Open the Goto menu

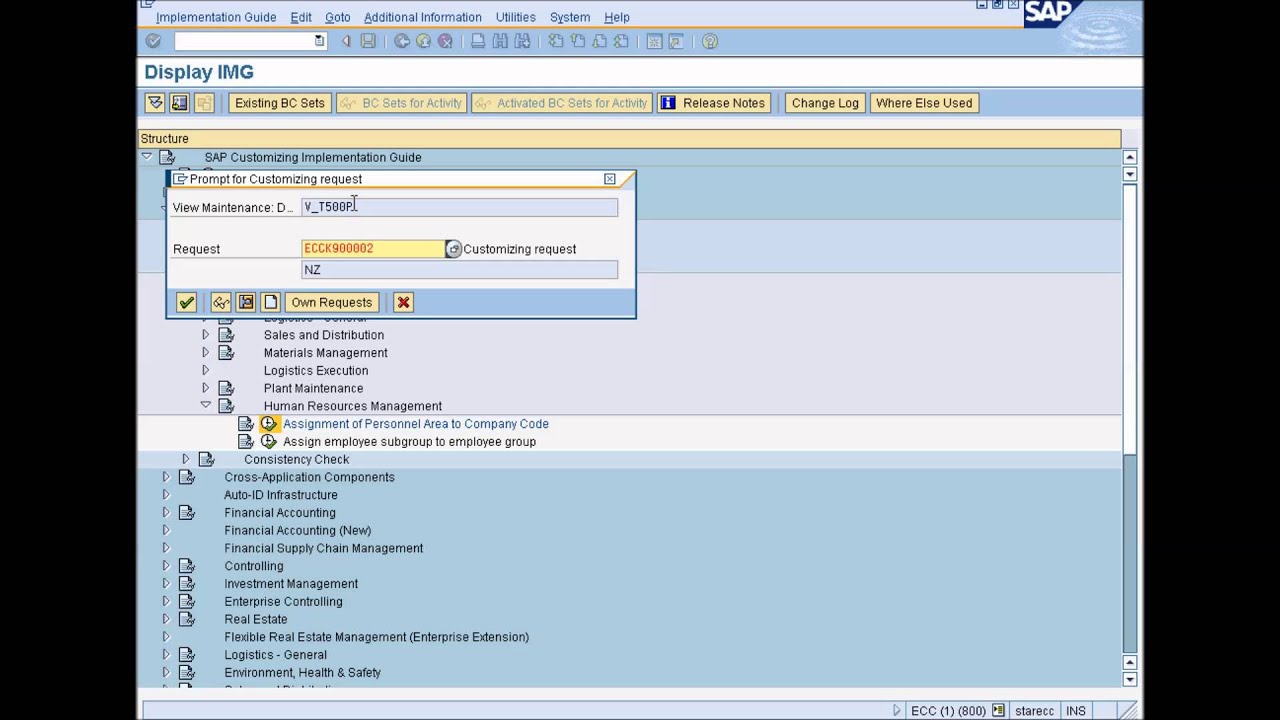(x=338, y=17)
